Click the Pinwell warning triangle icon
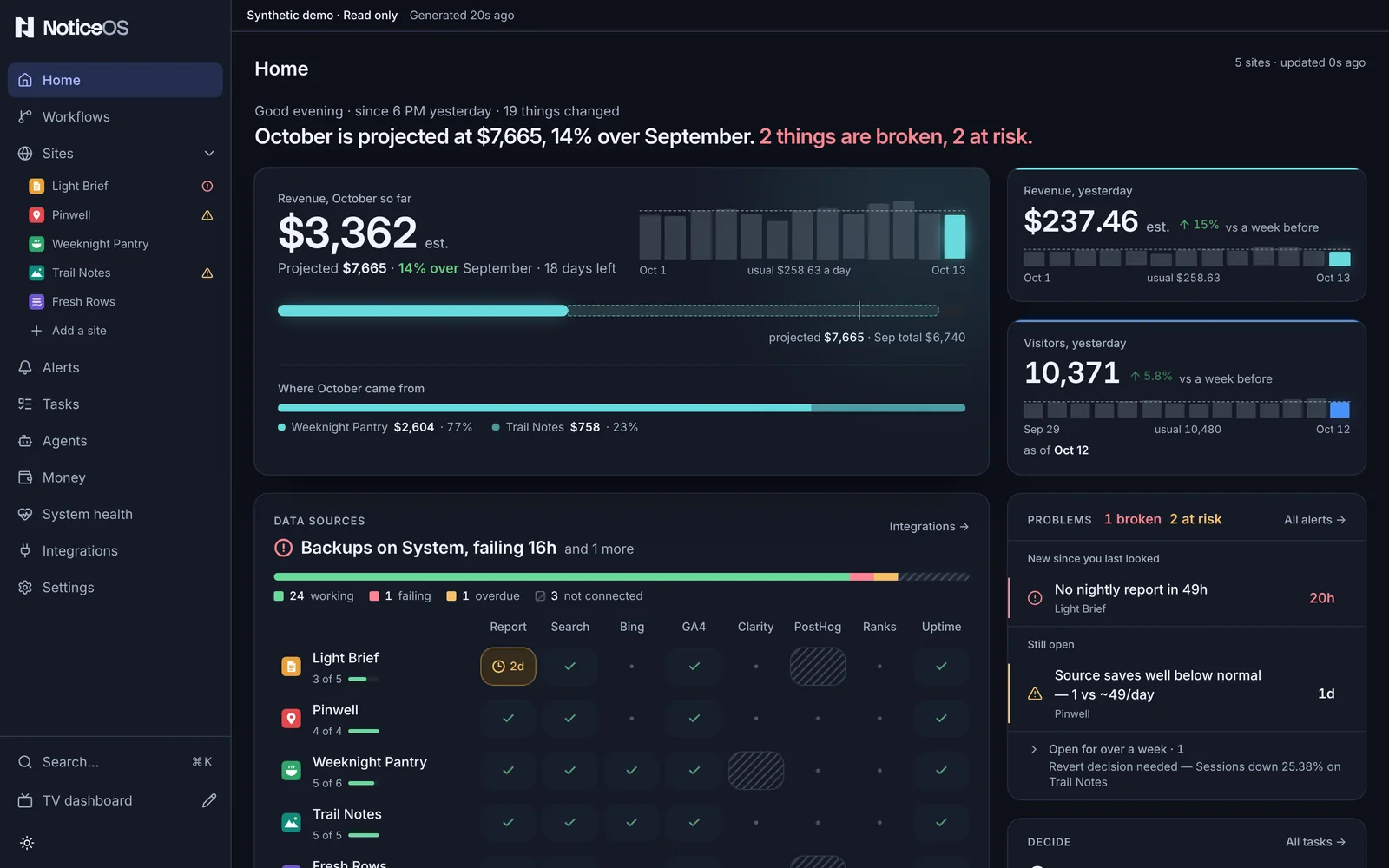The height and width of the screenshot is (868, 1389). pyautogui.click(x=207, y=215)
